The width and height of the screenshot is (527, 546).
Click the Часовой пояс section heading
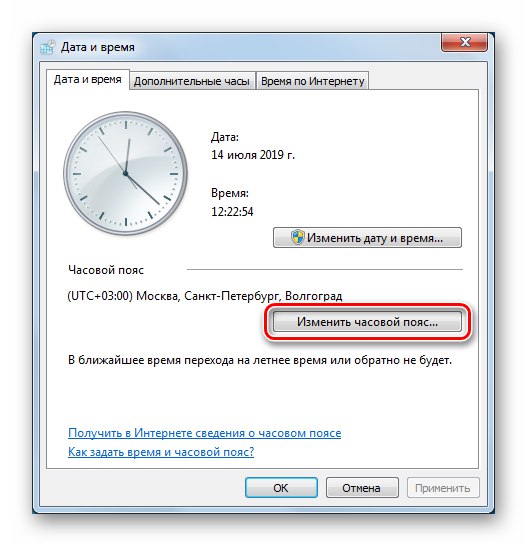[x=106, y=270]
